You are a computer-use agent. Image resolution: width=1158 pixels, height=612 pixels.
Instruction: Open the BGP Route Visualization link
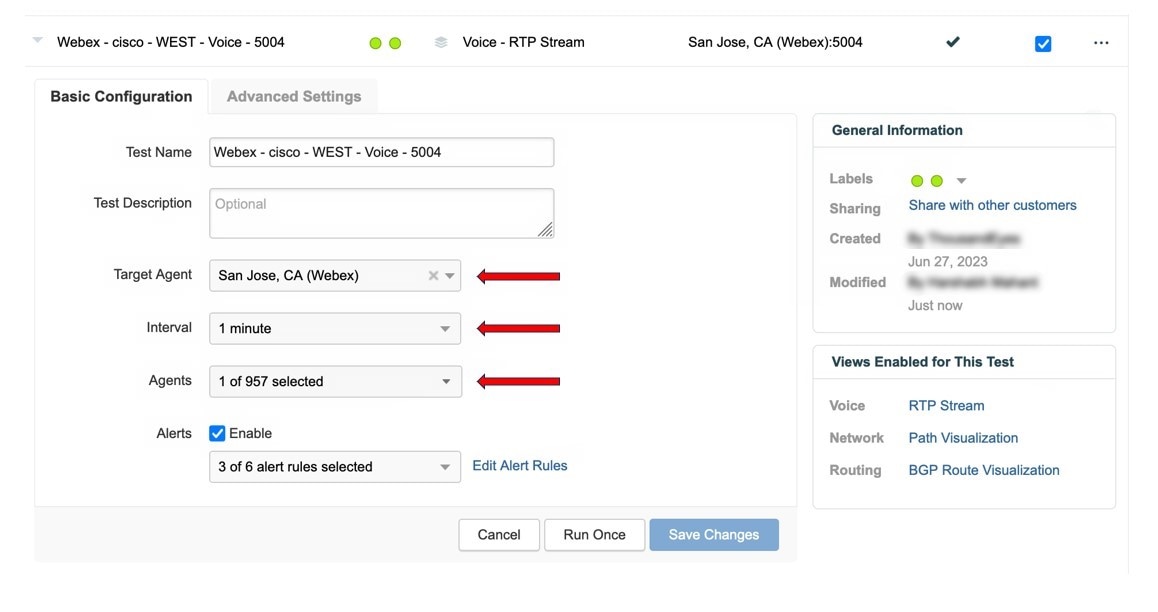(984, 470)
